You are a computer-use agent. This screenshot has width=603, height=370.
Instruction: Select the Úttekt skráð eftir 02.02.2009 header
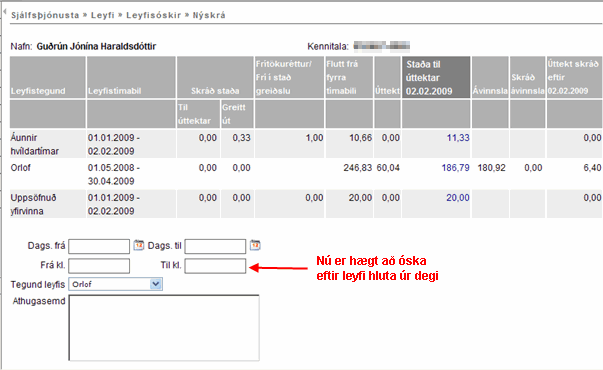tap(574, 77)
